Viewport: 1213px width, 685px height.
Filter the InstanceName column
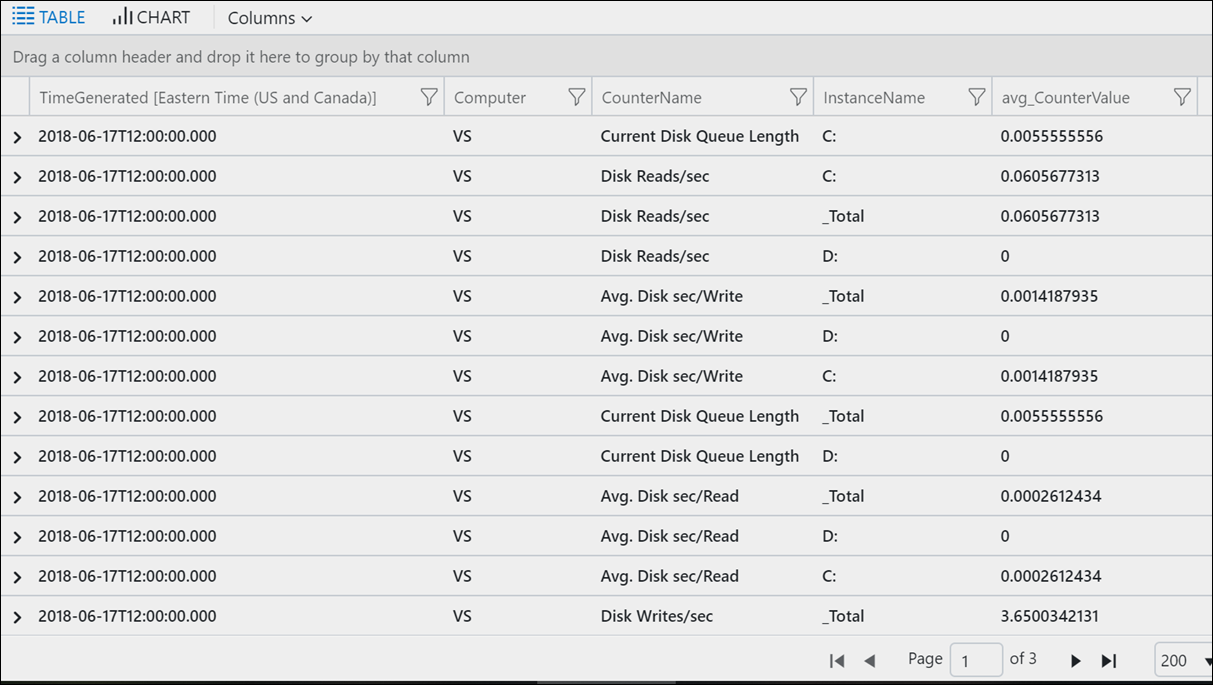click(977, 97)
